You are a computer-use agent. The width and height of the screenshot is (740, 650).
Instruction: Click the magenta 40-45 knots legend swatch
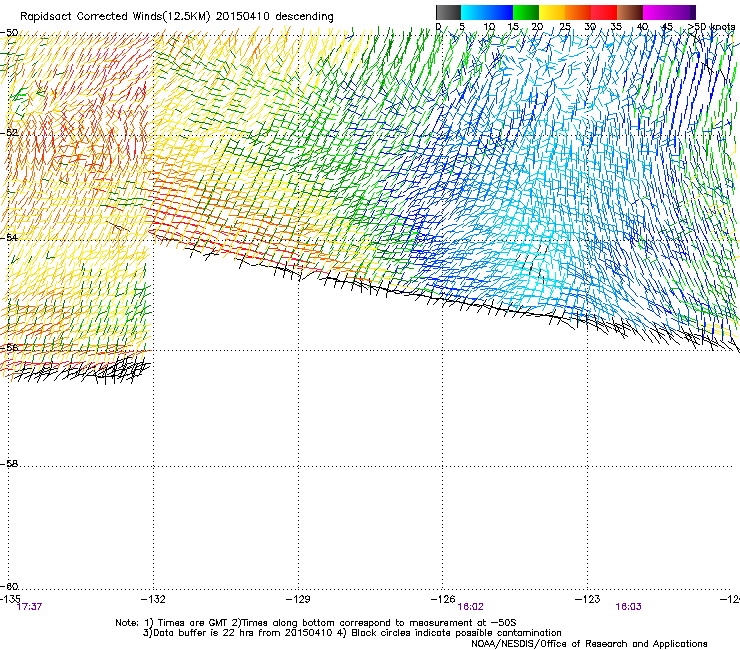pos(656,12)
